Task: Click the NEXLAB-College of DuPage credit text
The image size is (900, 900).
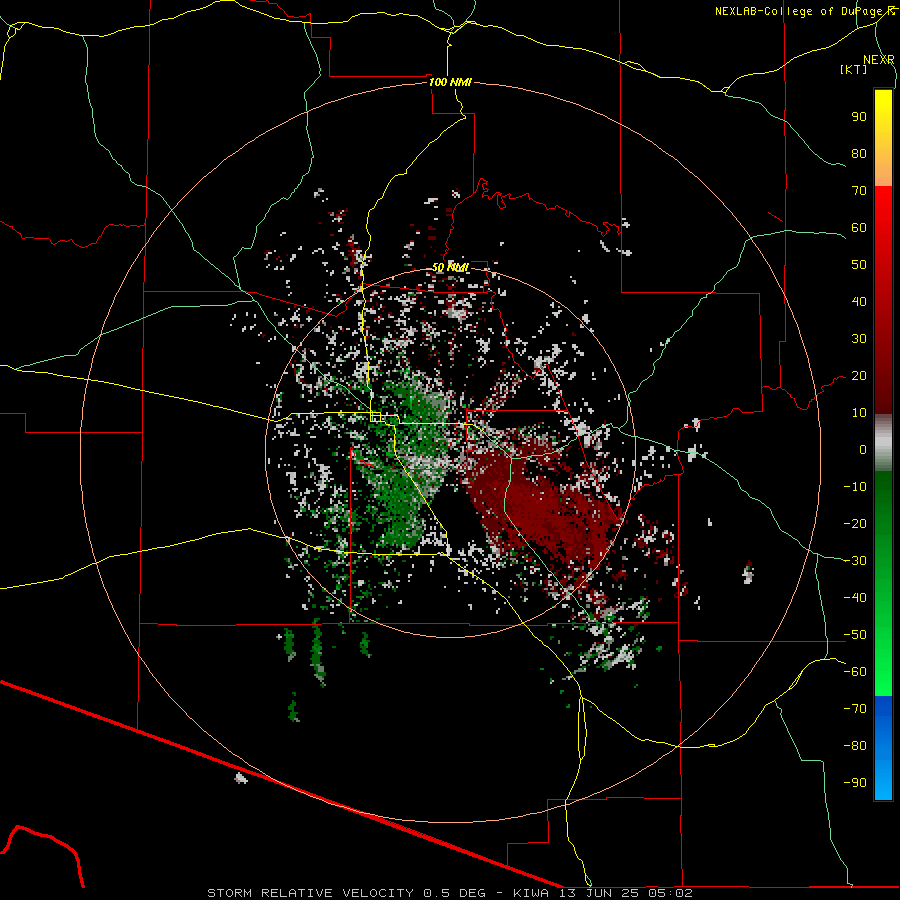Action: pyautogui.click(x=800, y=11)
